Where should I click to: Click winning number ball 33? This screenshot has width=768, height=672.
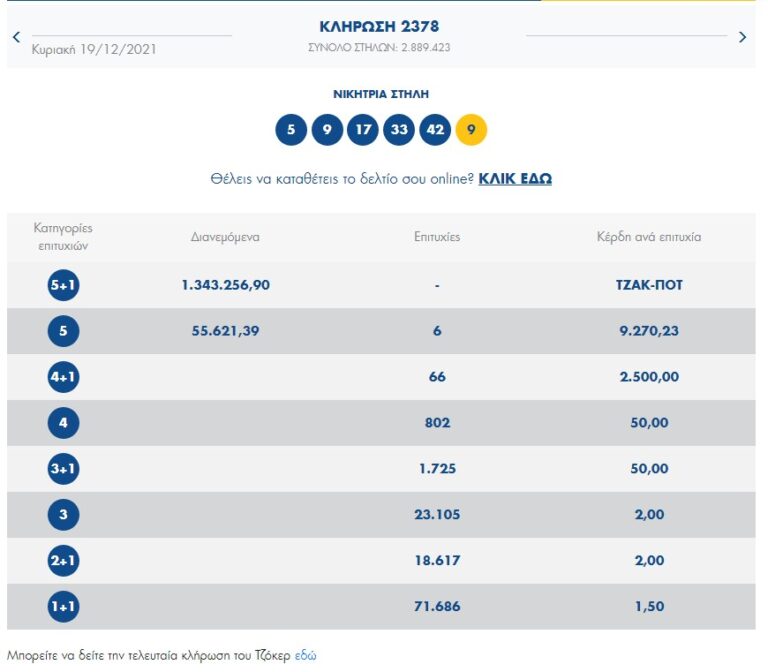[x=399, y=130]
